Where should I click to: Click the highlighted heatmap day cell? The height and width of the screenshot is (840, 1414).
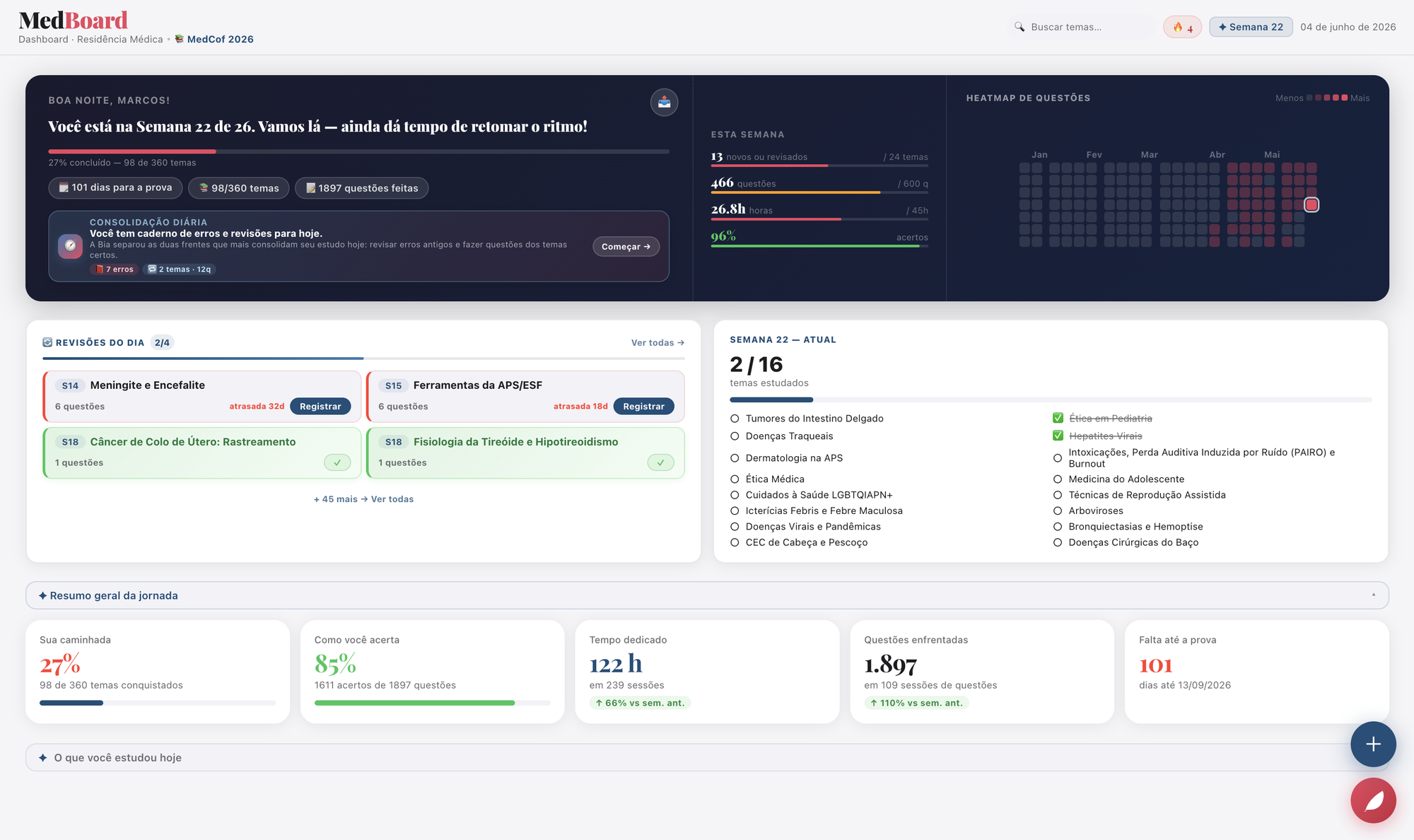pyautogui.click(x=1311, y=205)
